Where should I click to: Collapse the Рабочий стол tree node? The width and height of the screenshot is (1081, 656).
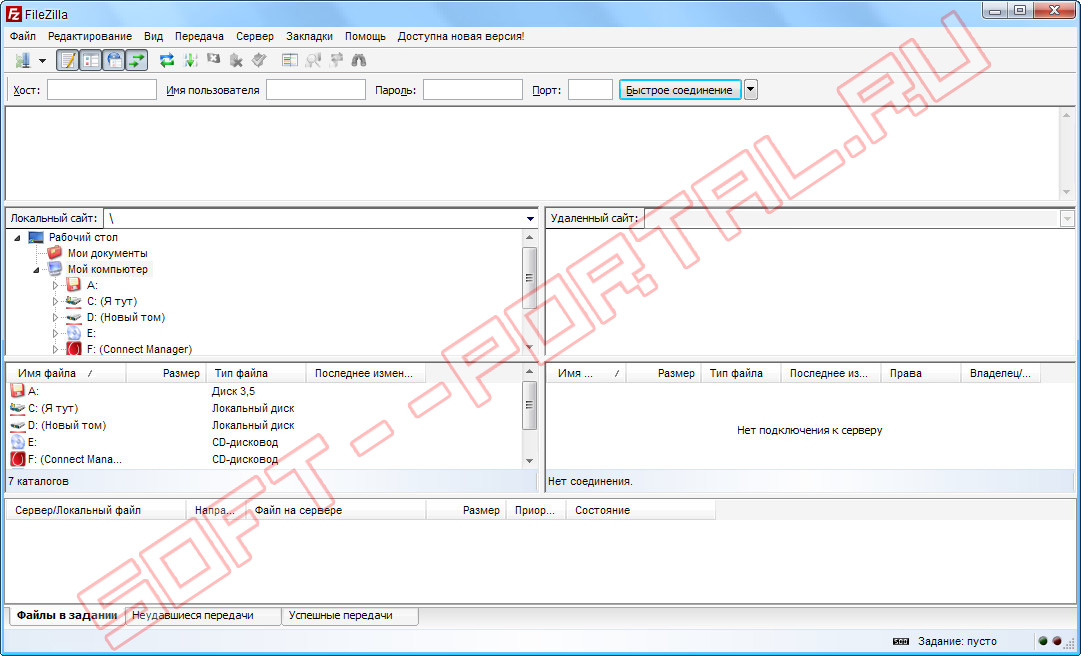point(17,238)
